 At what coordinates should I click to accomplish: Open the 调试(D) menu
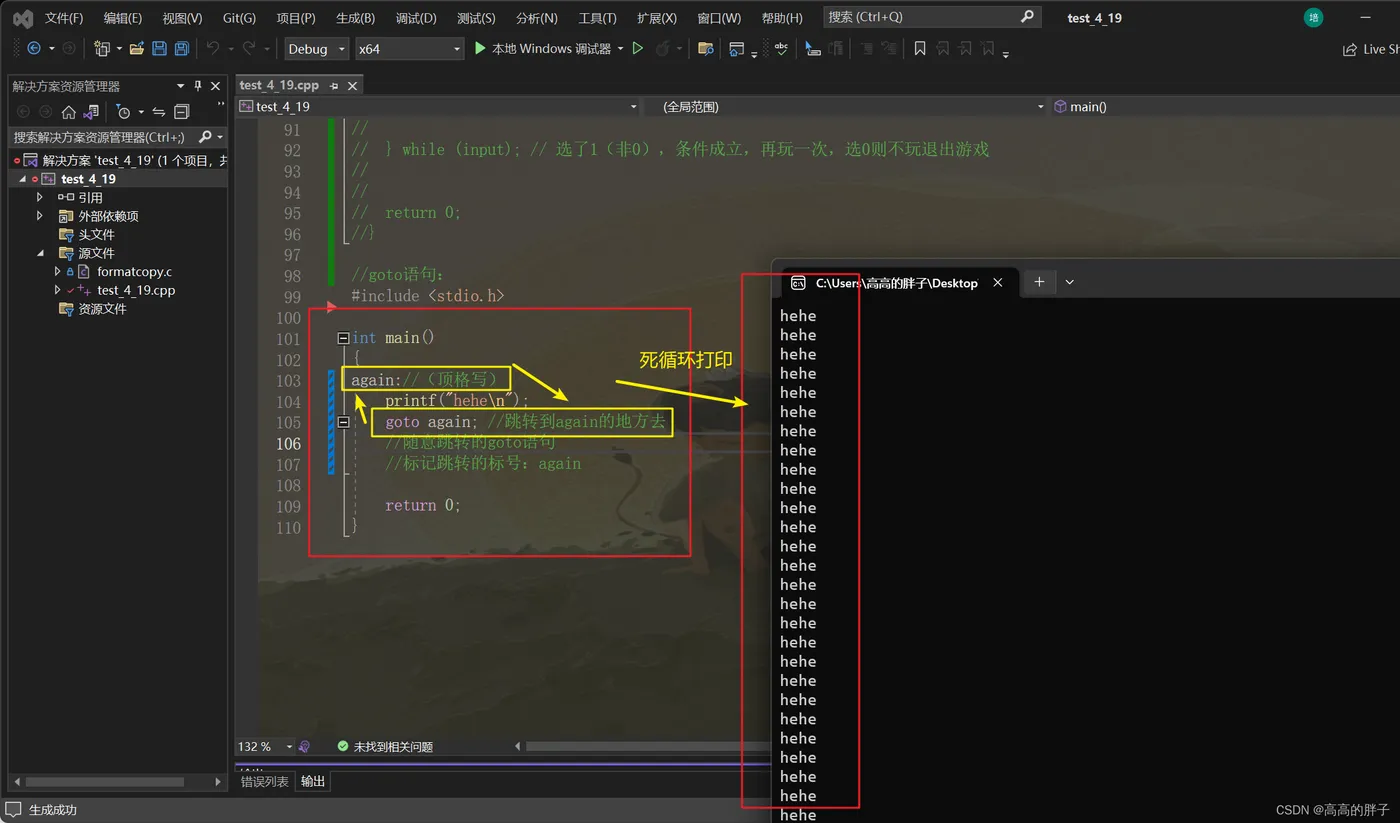pos(416,18)
